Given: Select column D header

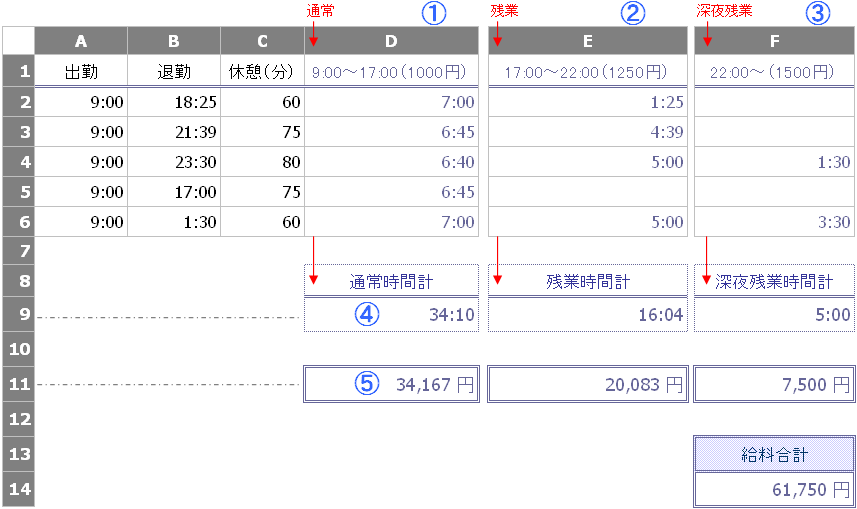Looking at the screenshot, I should 391,41.
